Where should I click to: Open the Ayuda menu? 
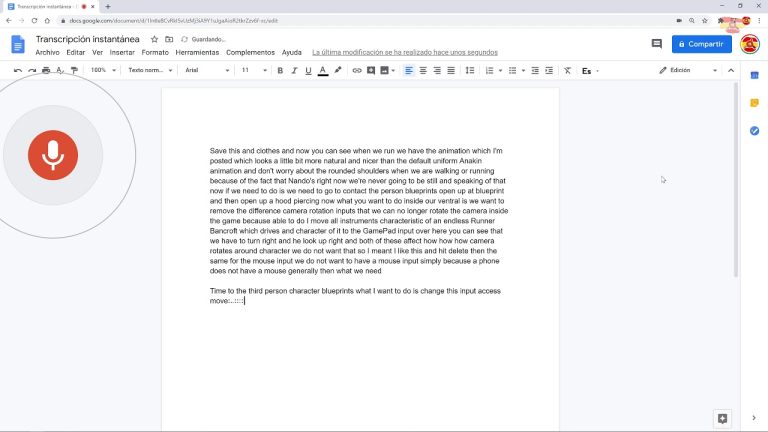(291, 52)
